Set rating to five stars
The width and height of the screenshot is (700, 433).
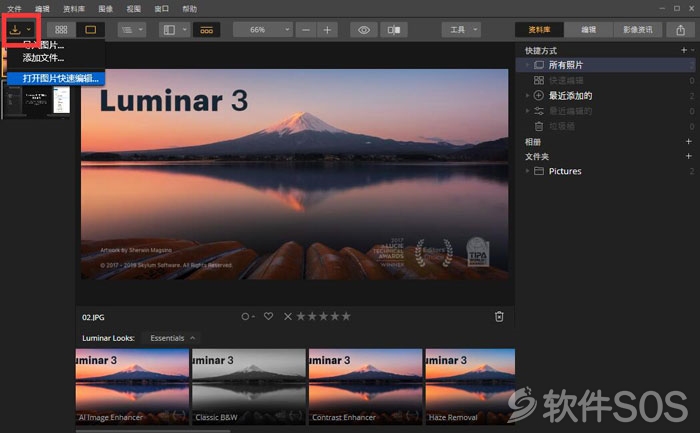click(x=346, y=316)
